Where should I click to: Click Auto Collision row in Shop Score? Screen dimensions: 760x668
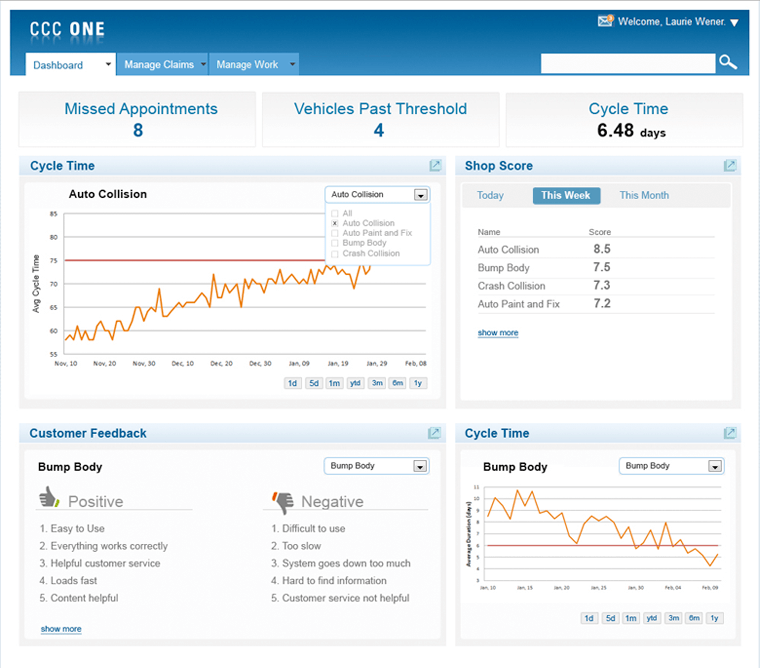(x=596, y=250)
